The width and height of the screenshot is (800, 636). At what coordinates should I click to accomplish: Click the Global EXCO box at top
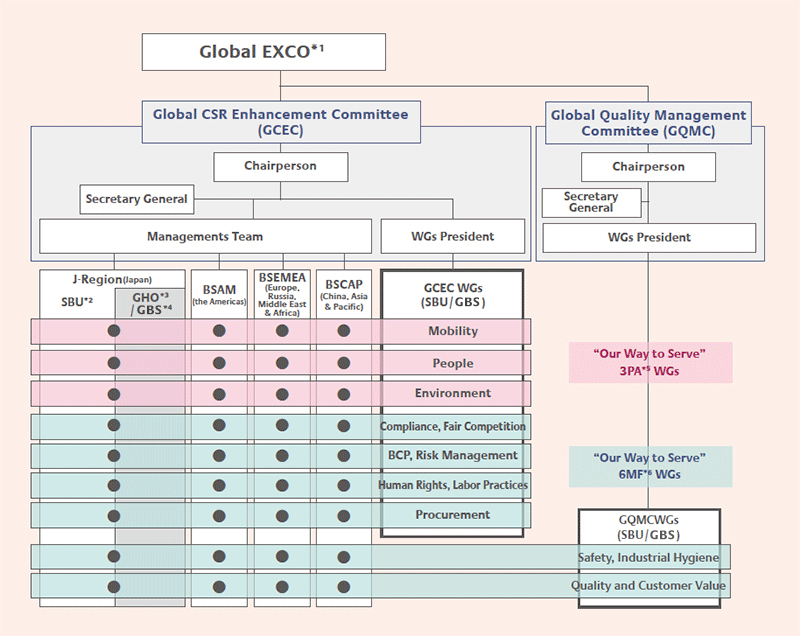(x=264, y=52)
